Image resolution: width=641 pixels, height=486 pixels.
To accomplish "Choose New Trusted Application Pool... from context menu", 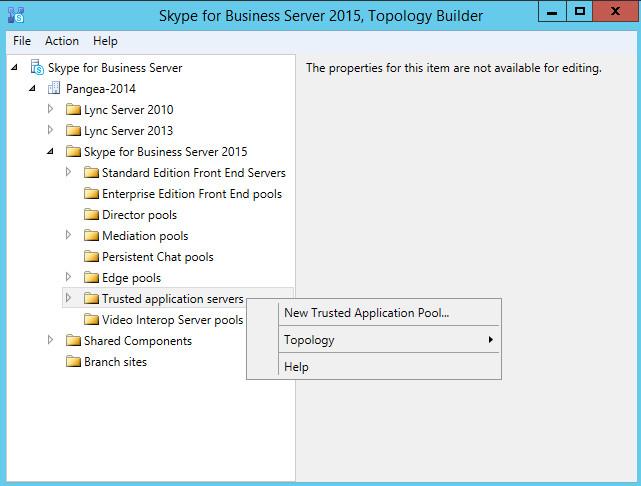I will tap(367, 313).
